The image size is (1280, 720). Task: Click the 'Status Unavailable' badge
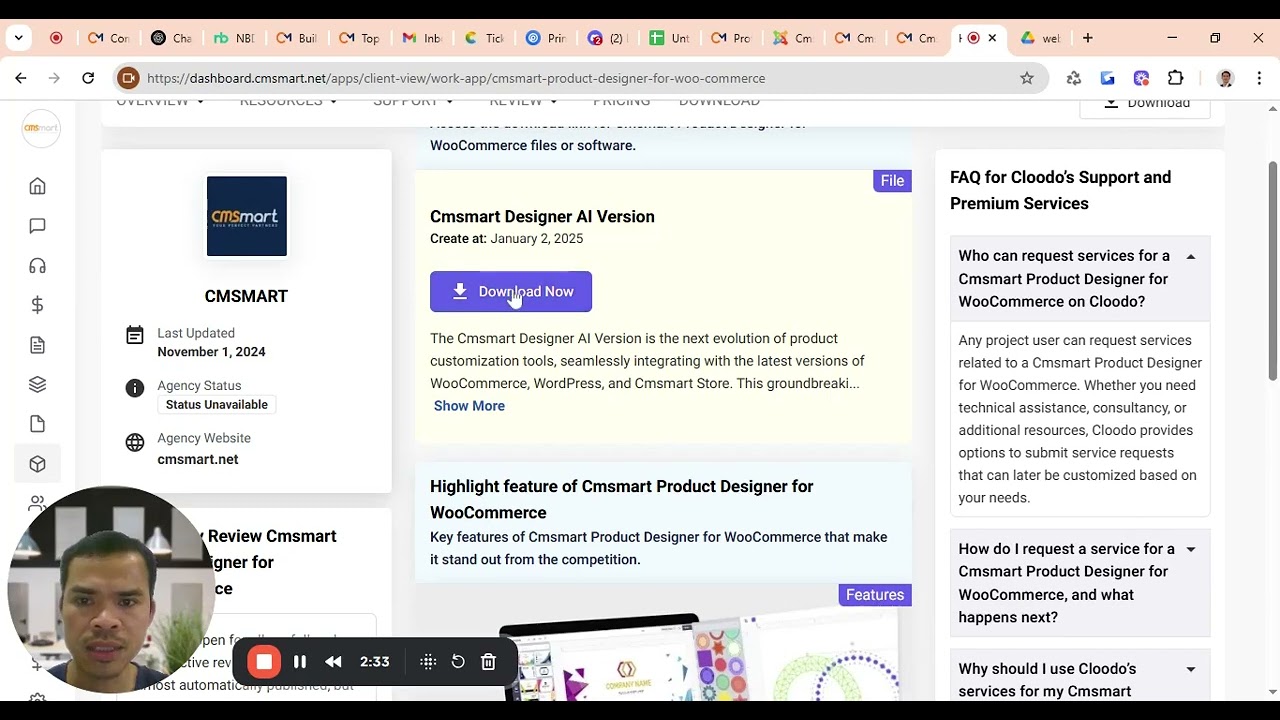217,405
